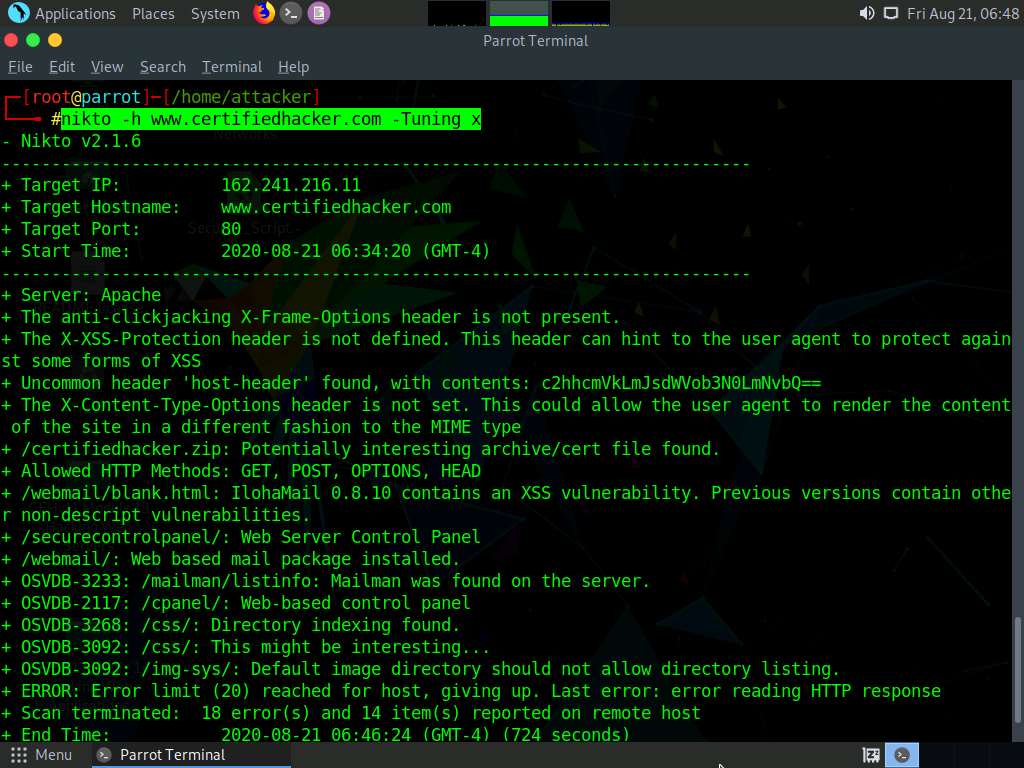Viewport: 1024px width, 768px height.
Task: Click the volume speaker icon
Action: [x=867, y=13]
